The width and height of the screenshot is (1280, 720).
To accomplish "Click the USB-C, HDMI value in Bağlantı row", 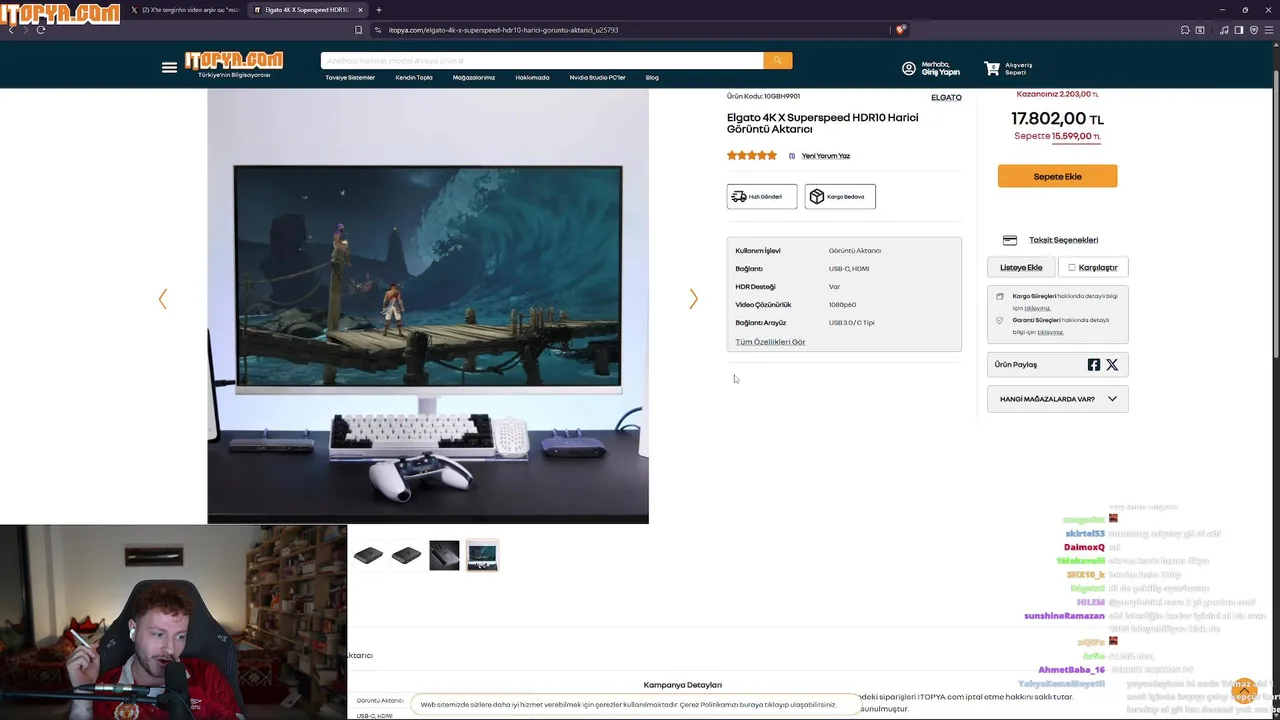I will [x=849, y=269].
